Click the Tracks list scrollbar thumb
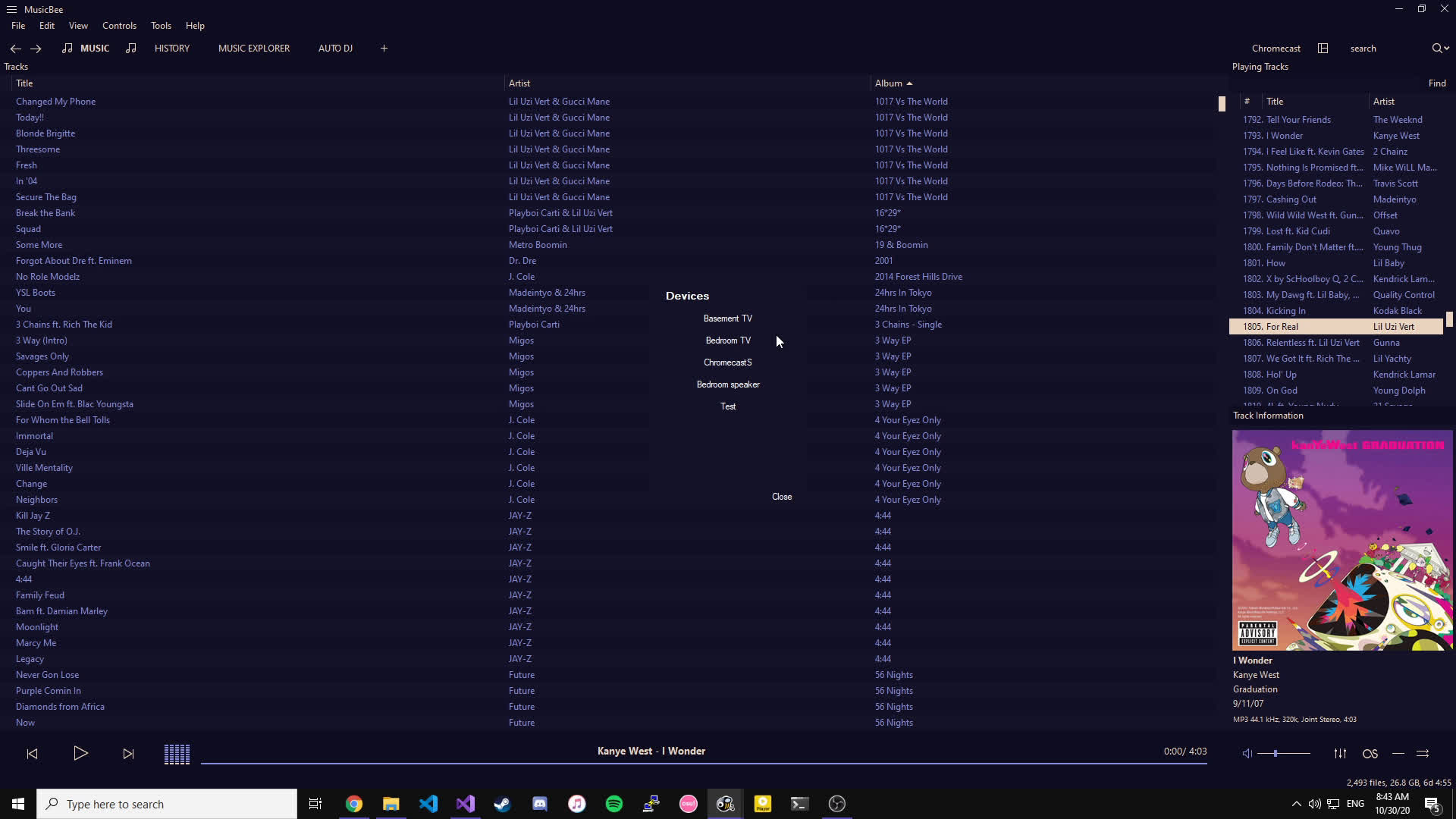The width and height of the screenshot is (1456, 819). click(x=1222, y=104)
